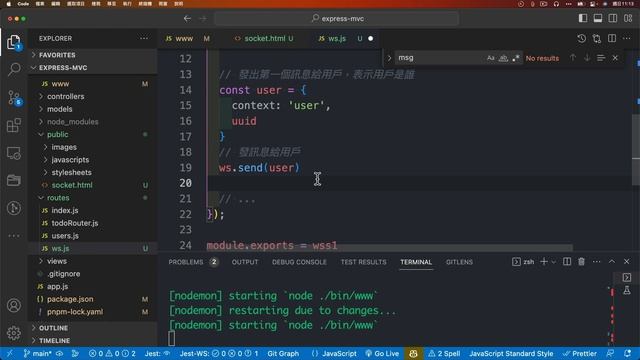
Task: Maximize the panel size
Action: click(612, 262)
